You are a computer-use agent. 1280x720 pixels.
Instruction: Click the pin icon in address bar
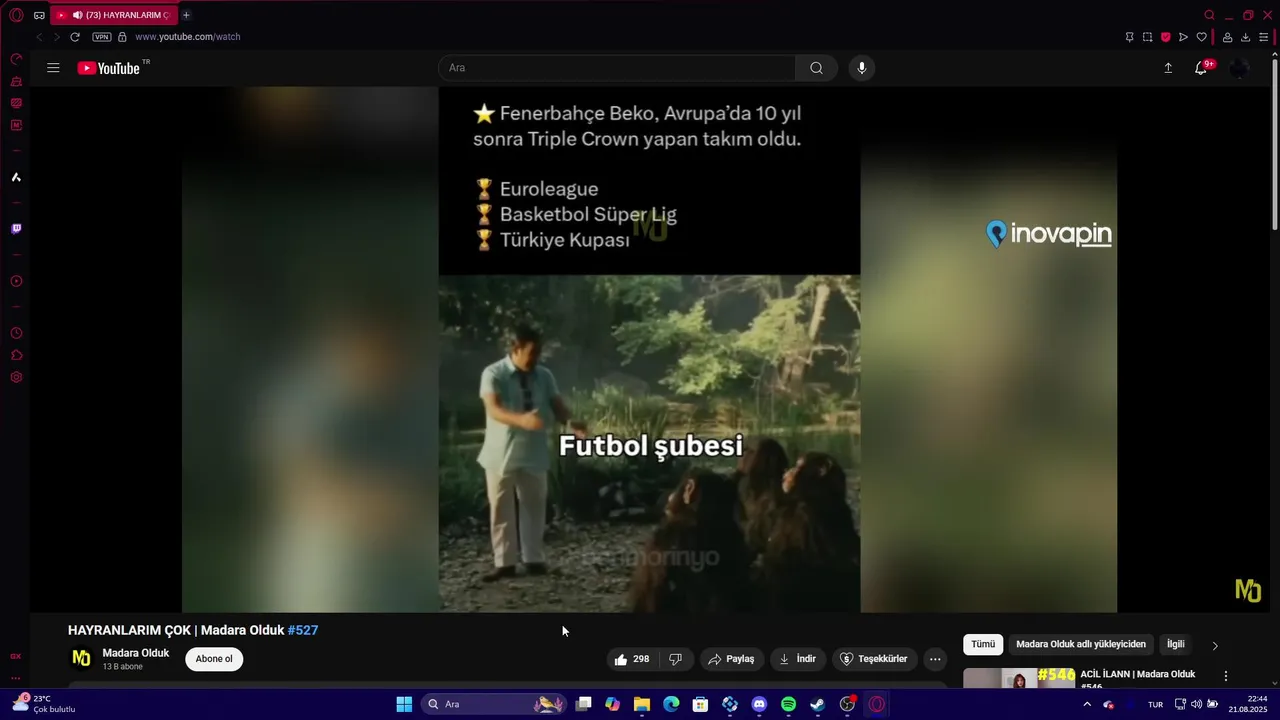1129,37
